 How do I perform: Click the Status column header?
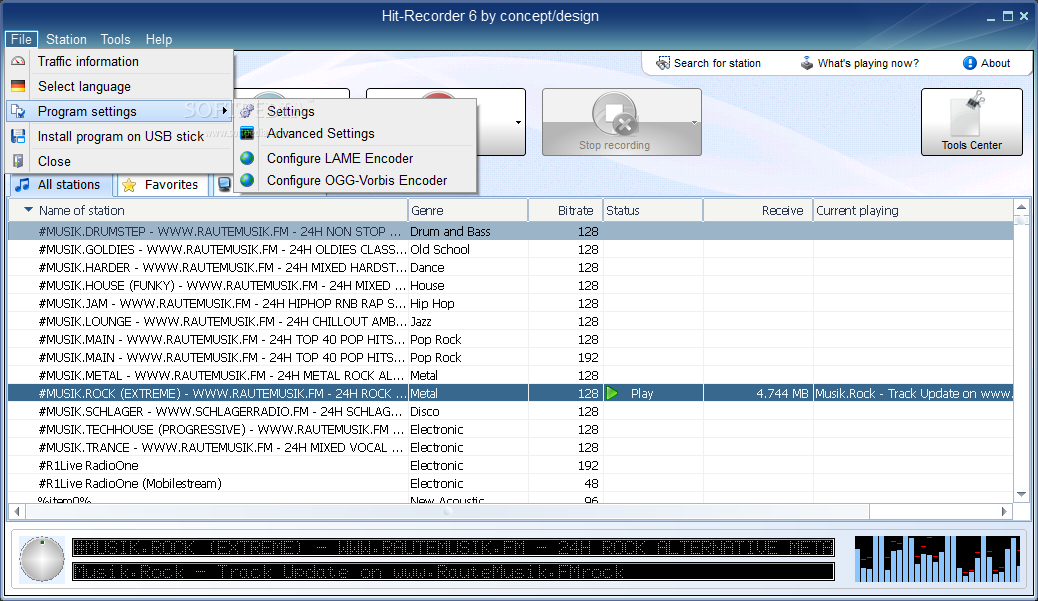(653, 210)
